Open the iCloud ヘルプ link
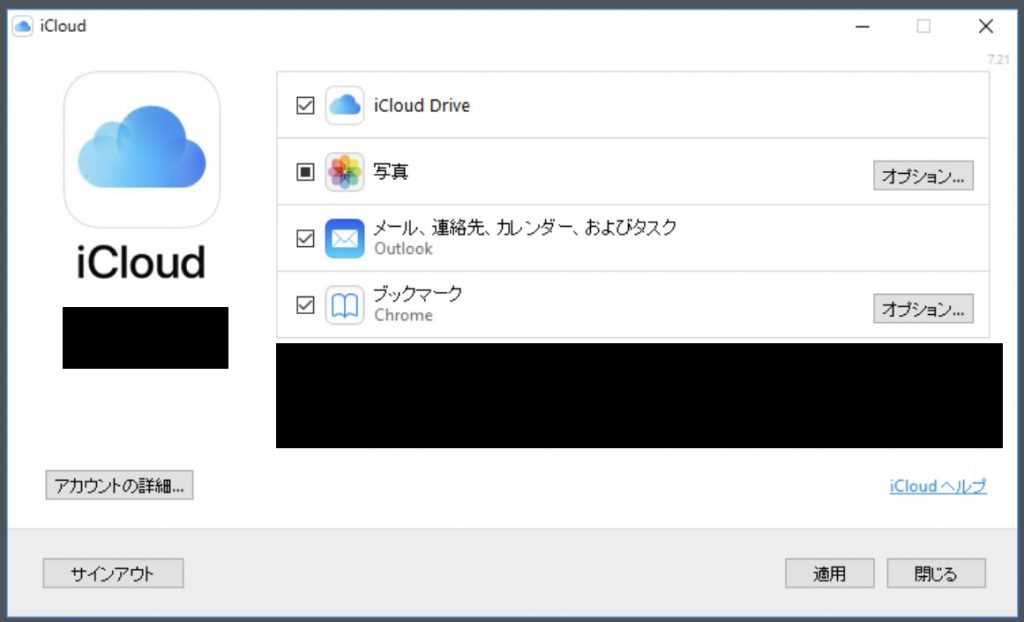The image size is (1024, 622). (938, 486)
